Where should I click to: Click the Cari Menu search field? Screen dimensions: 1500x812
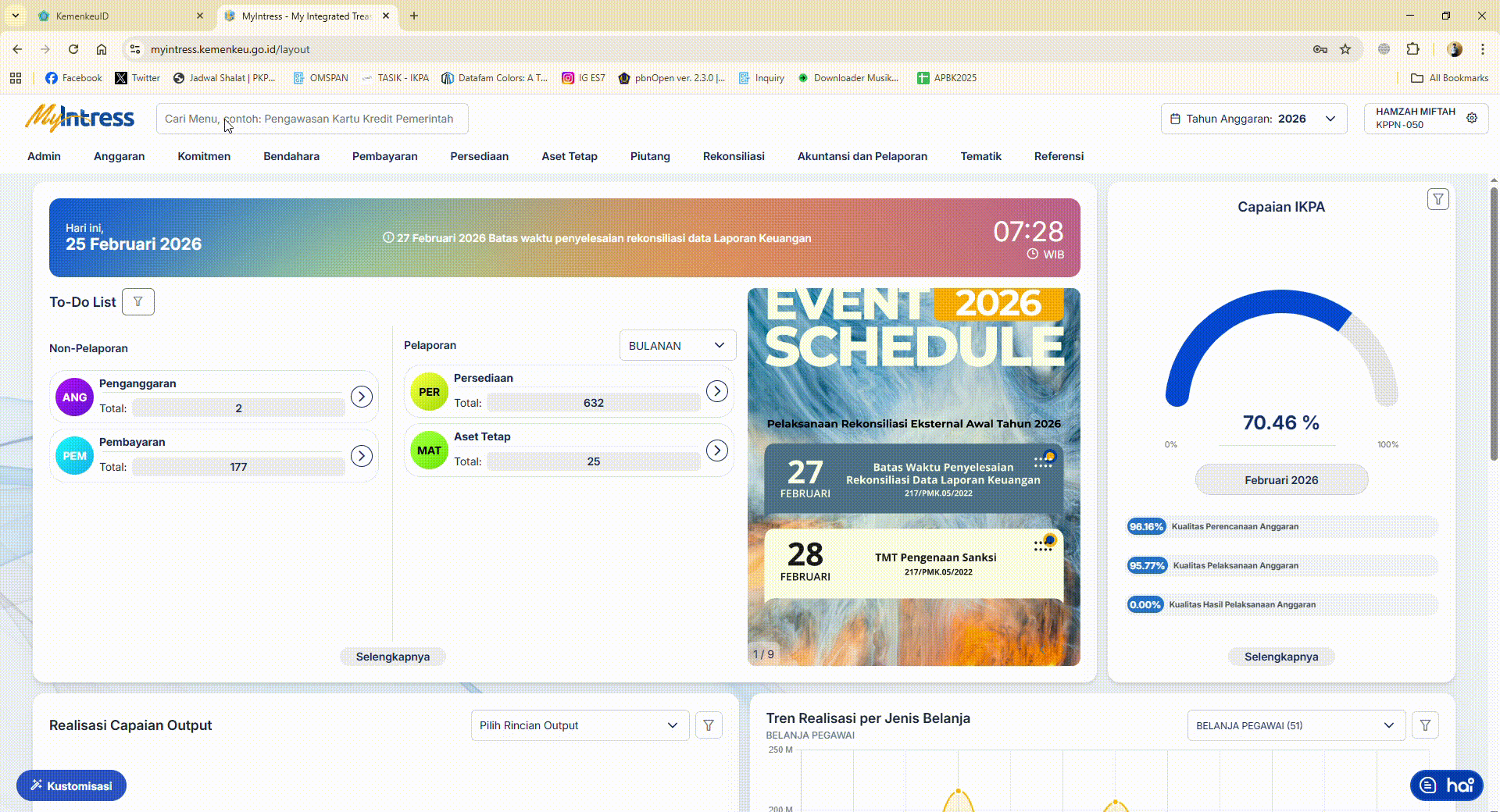pyautogui.click(x=312, y=119)
